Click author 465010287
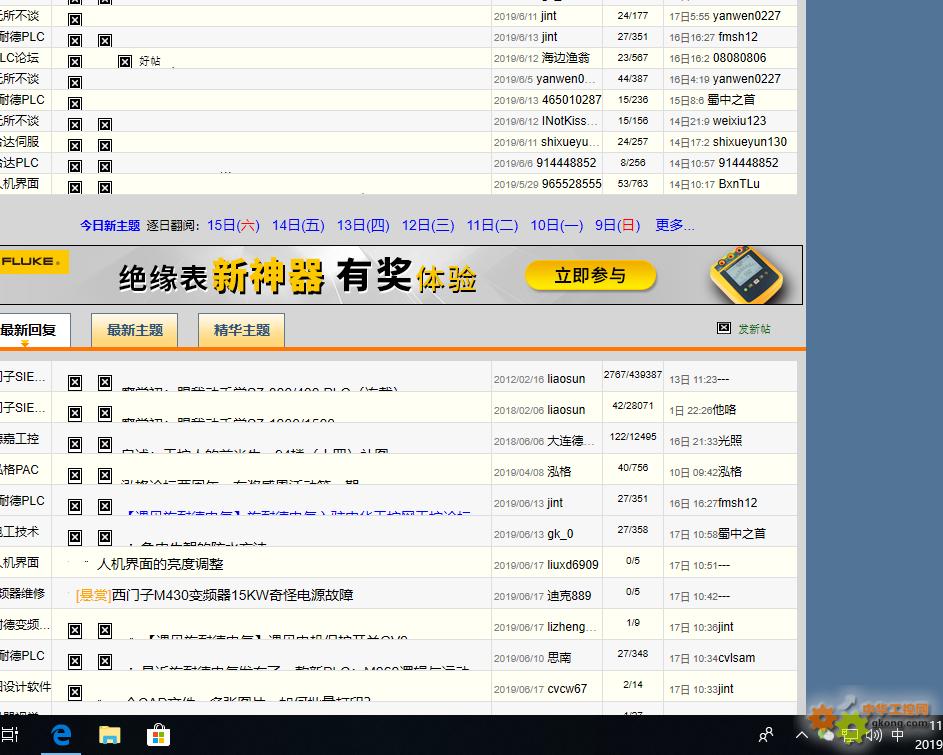 pyautogui.click(x=571, y=100)
